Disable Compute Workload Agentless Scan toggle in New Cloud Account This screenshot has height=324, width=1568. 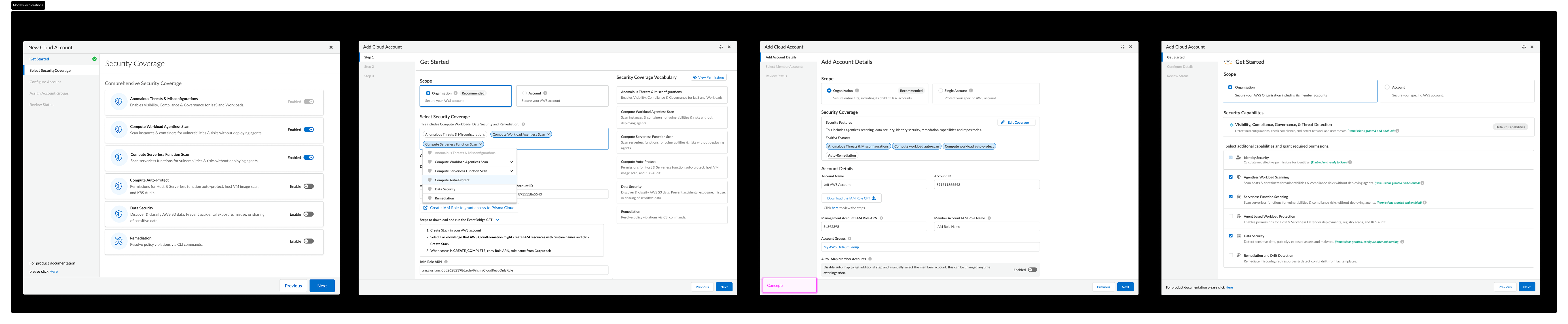(x=309, y=130)
